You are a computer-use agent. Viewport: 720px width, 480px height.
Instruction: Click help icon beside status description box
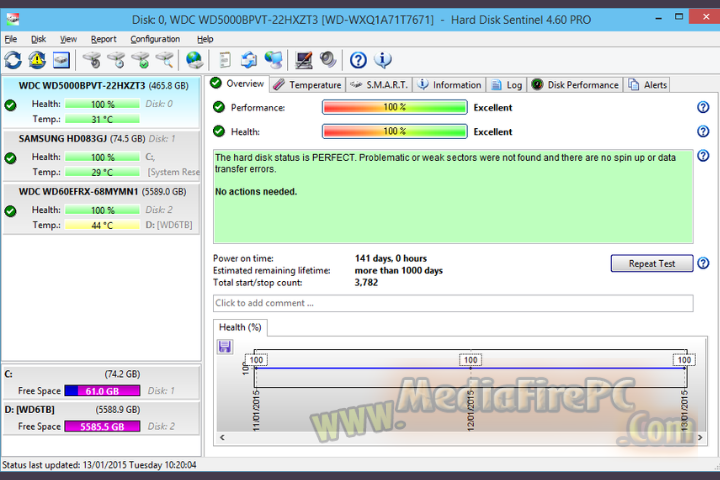pyautogui.click(x=703, y=156)
